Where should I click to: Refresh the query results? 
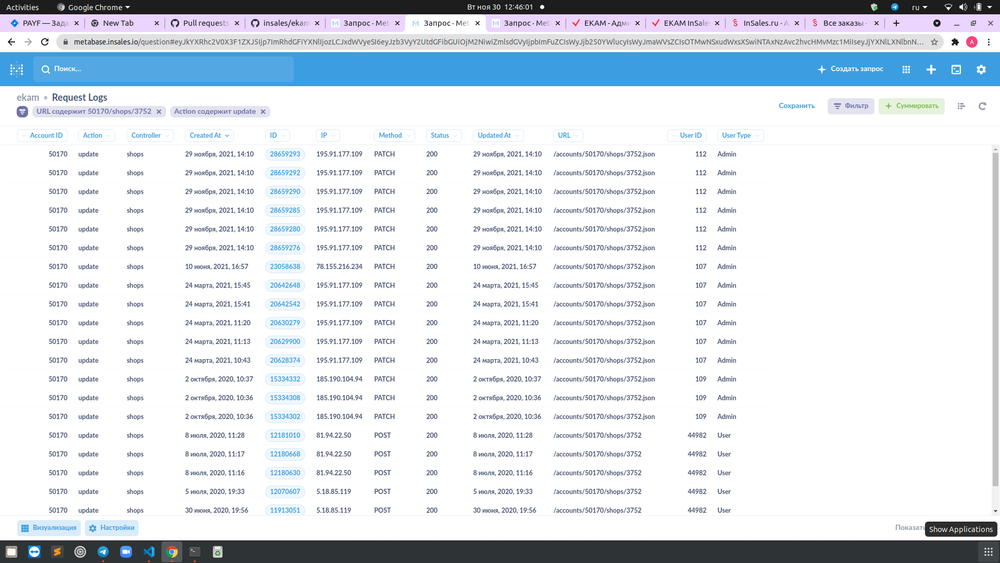983,106
